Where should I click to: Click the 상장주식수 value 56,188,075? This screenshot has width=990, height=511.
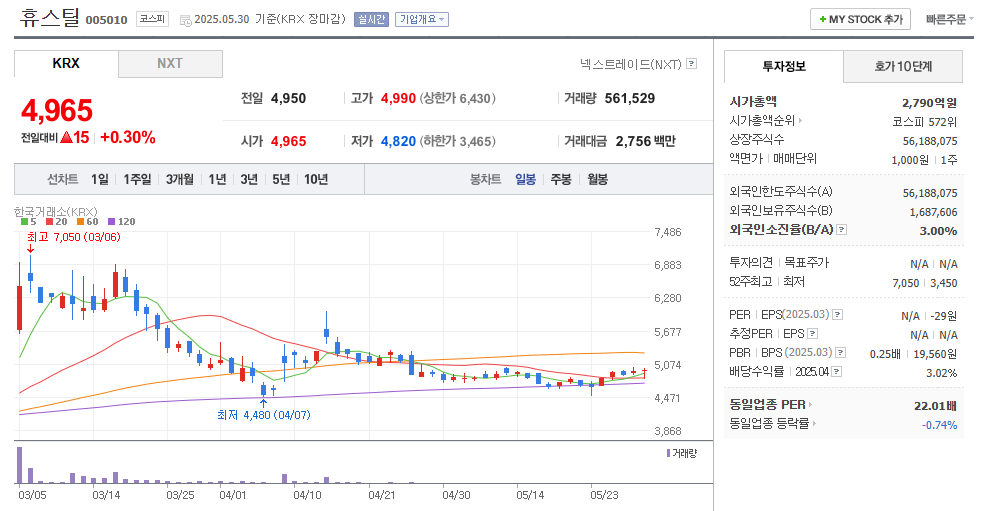coord(930,141)
